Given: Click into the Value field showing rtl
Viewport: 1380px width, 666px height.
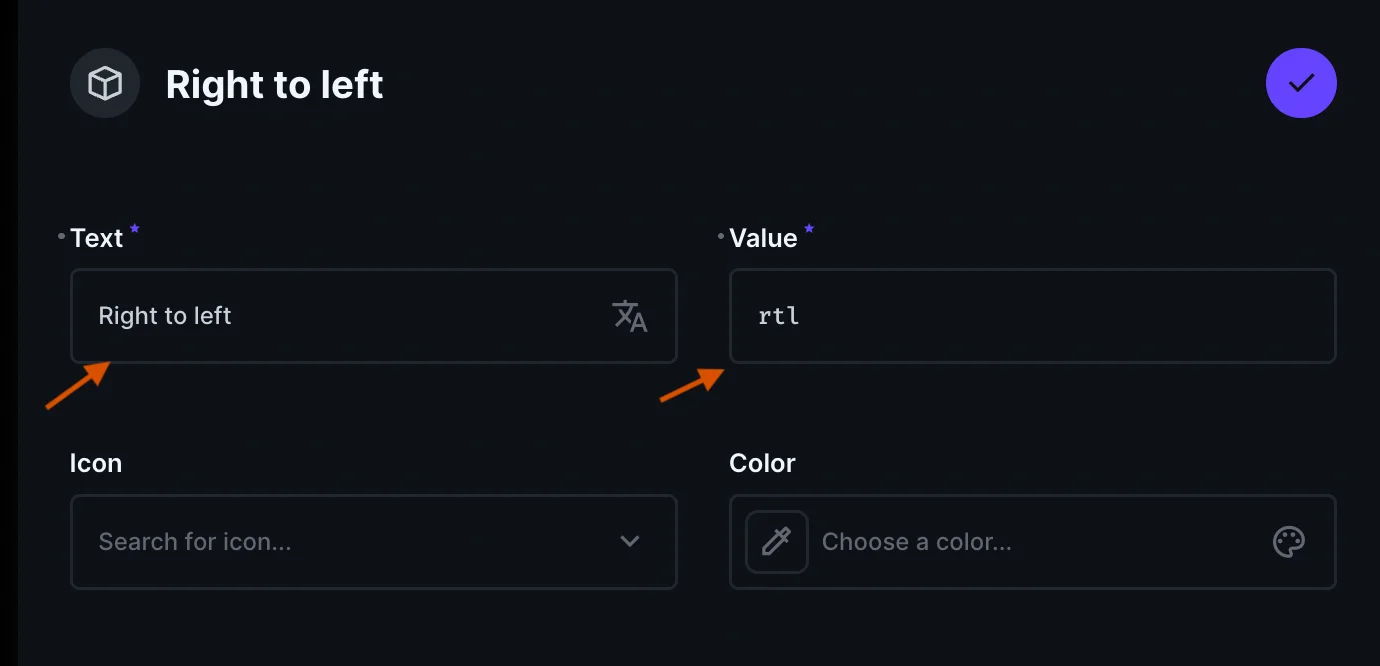Looking at the screenshot, I should click(1030, 316).
